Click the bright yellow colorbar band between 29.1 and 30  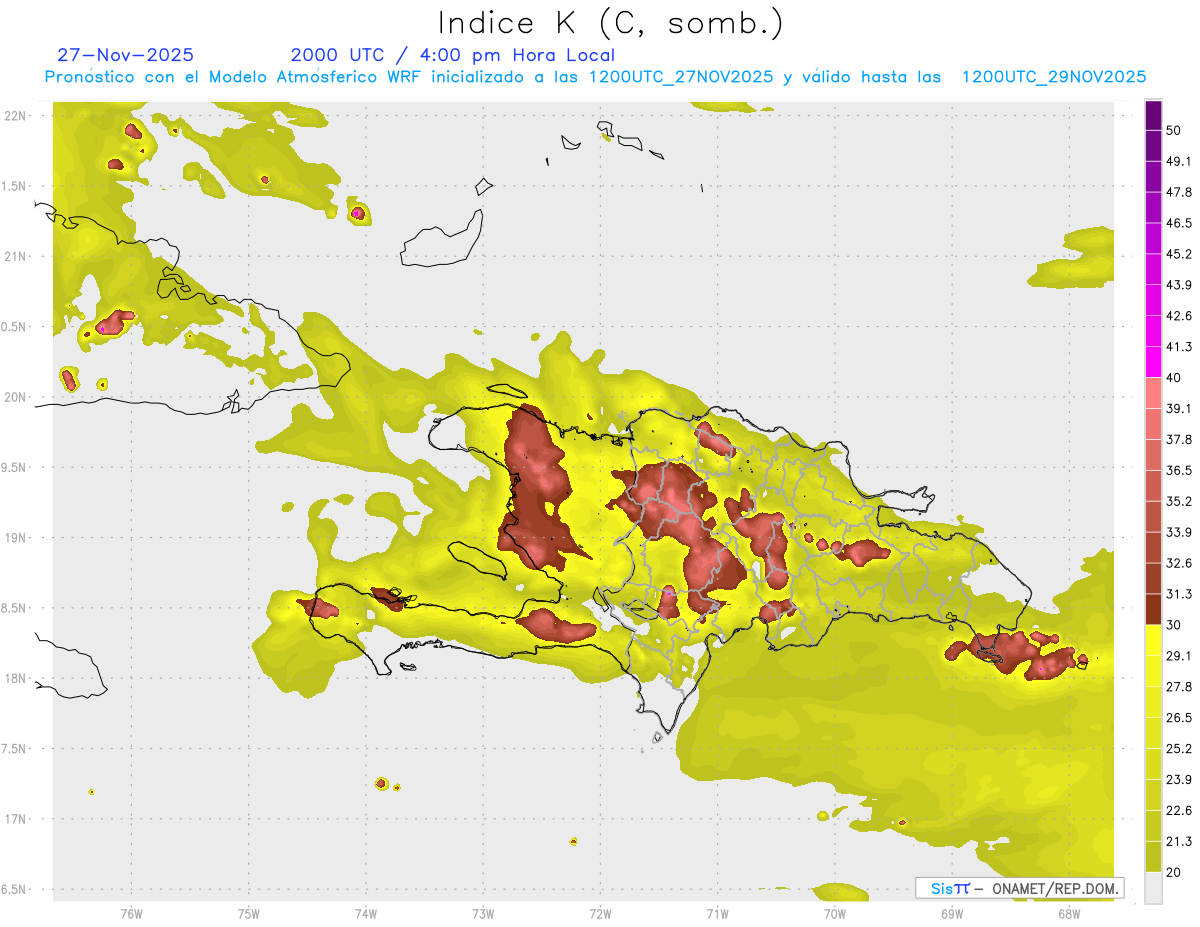1154,640
